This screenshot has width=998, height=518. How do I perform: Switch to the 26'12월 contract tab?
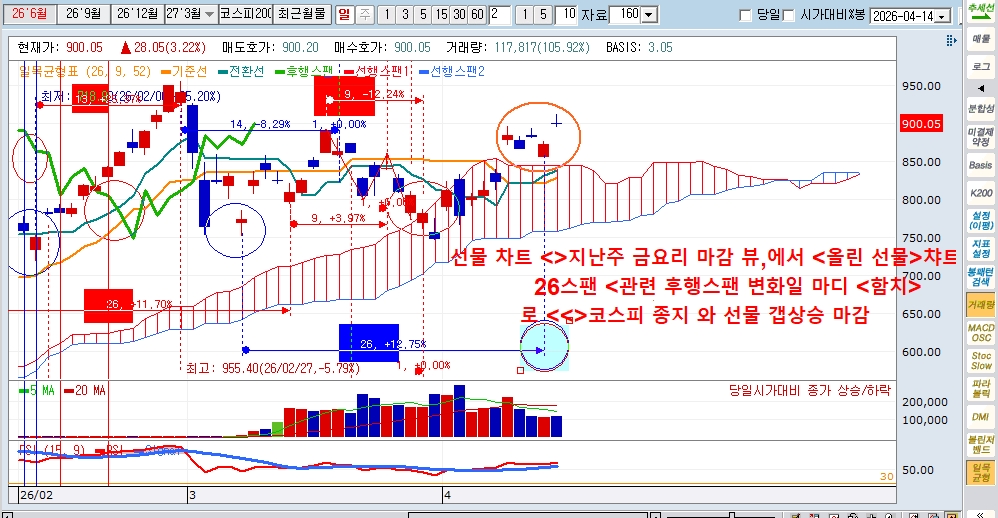tap(136, 15)
